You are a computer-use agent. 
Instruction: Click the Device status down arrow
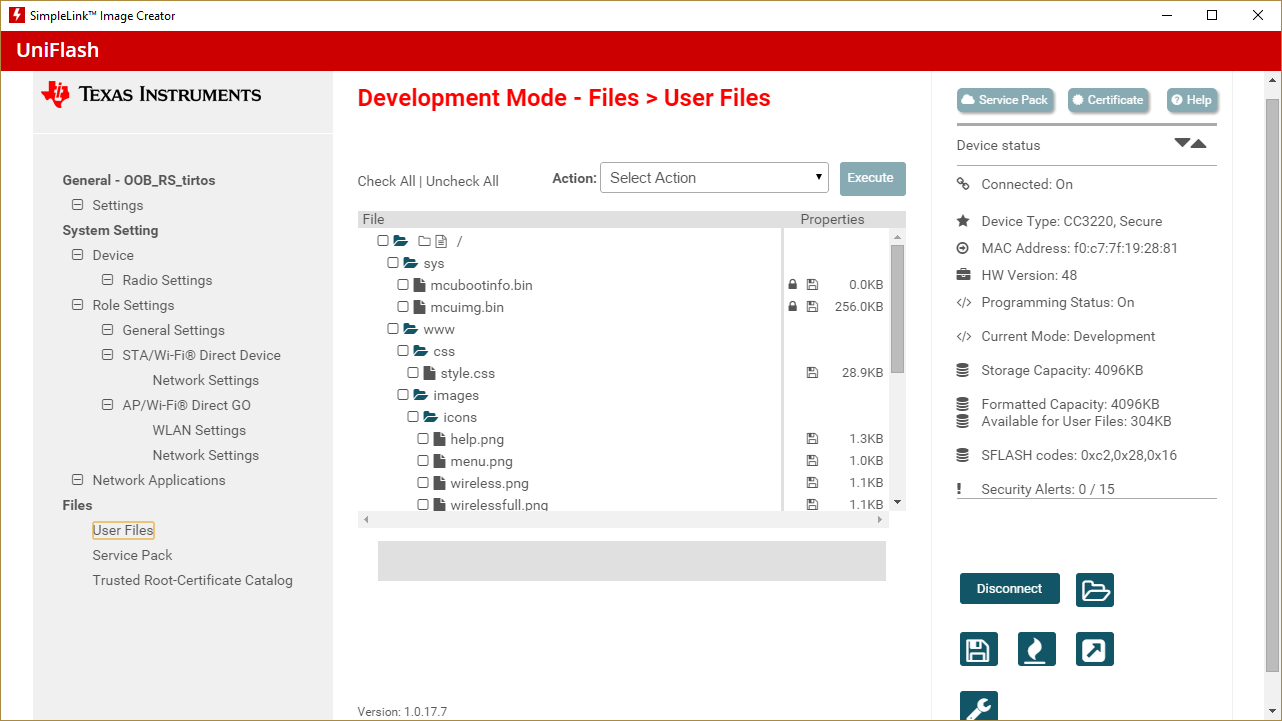(1182, 143)
